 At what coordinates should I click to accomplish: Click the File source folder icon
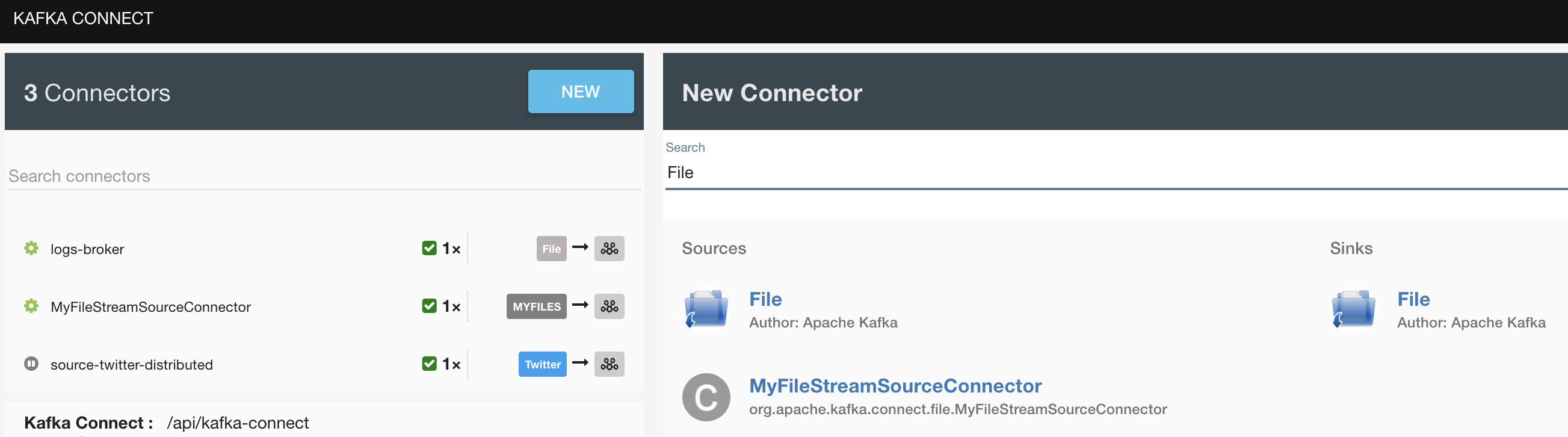coord(705,310)
